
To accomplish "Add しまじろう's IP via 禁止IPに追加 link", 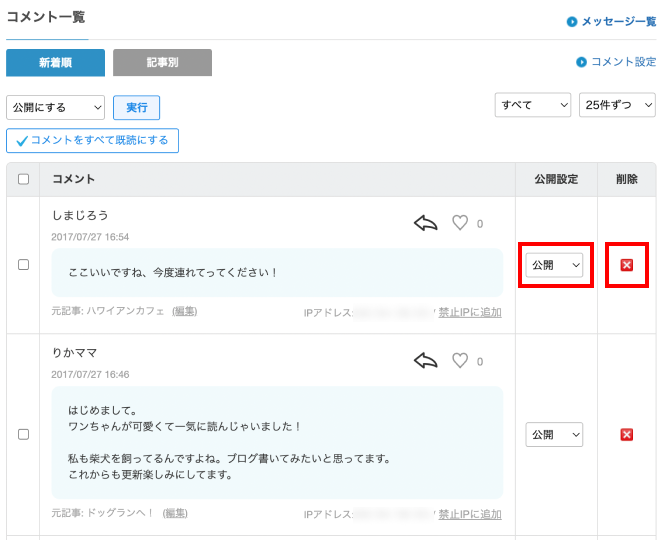I will coord(470,313).
